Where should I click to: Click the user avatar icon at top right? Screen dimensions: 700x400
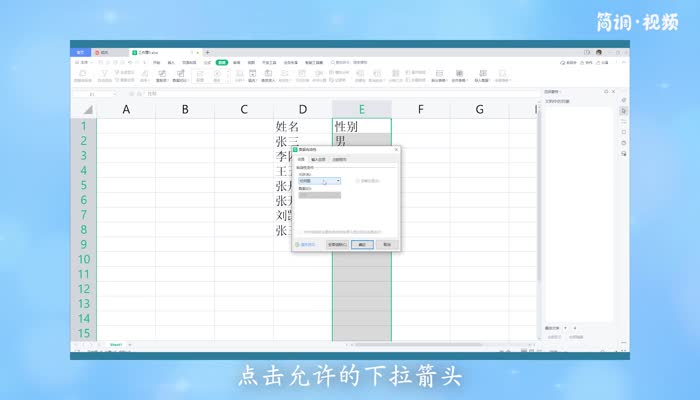pos(598,51)
